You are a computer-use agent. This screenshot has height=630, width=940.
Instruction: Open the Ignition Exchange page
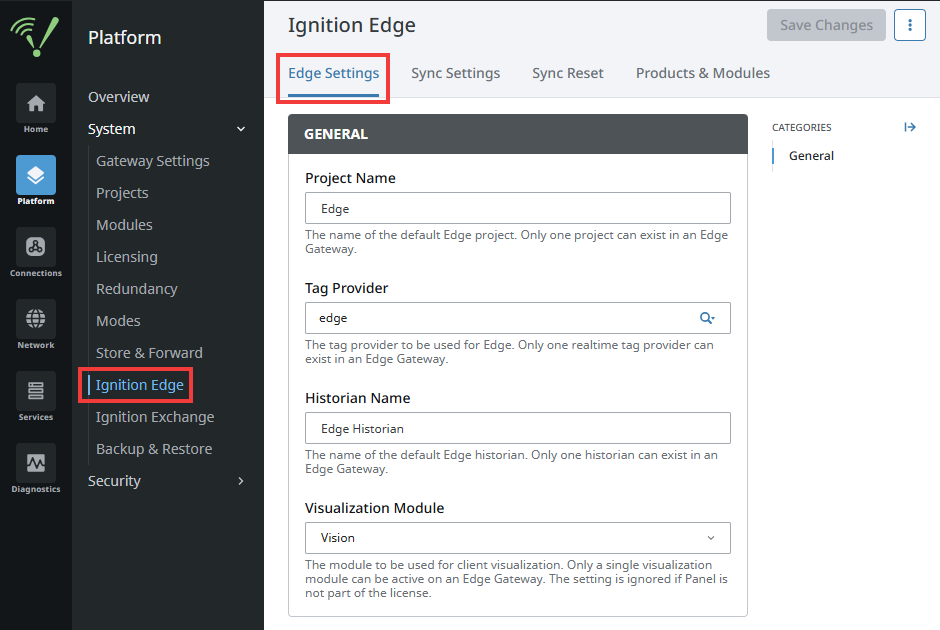coord(155,417)
